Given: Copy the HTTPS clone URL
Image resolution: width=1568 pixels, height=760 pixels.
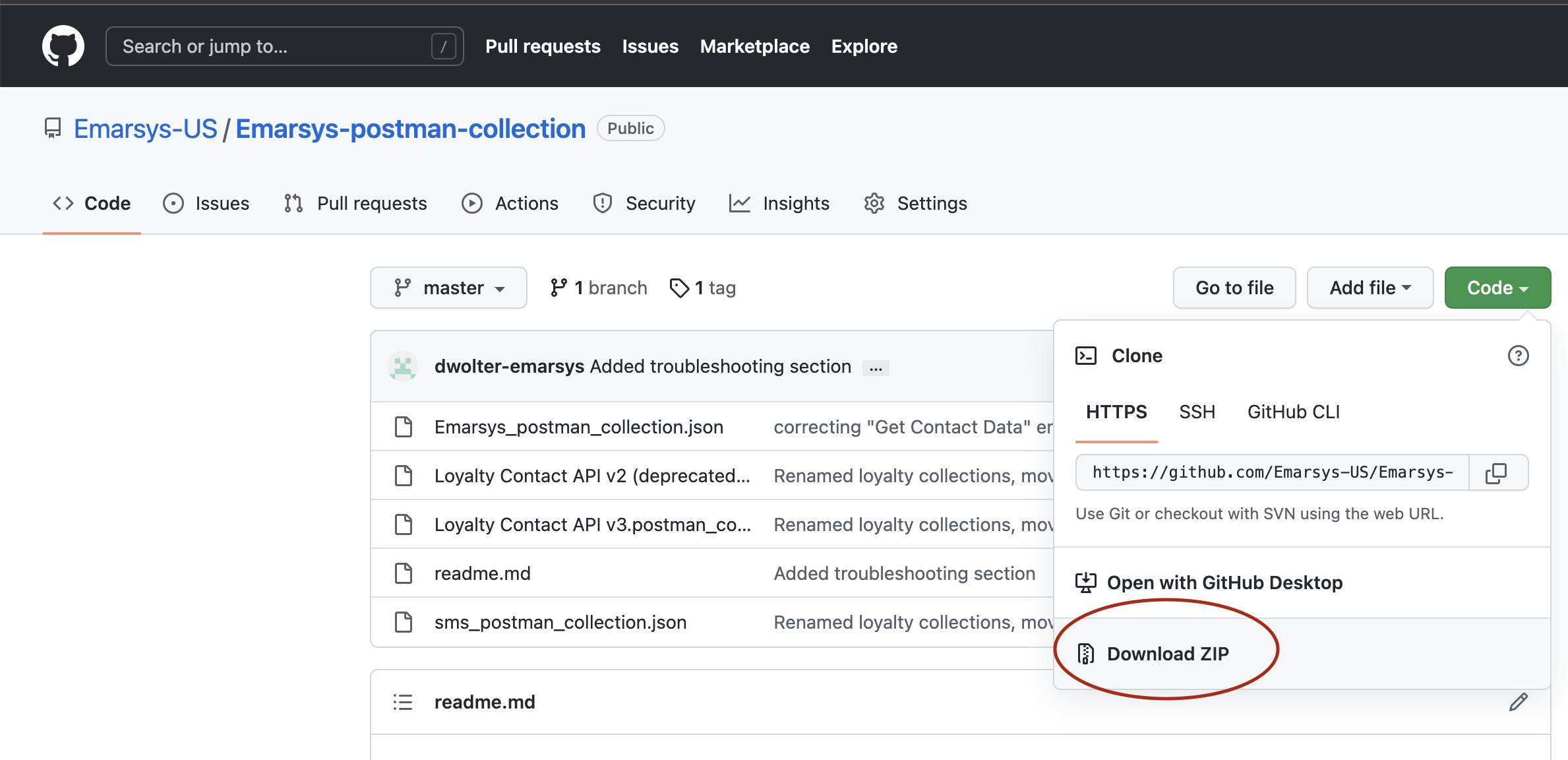Looking at the screenshot, I should pos(1497,472).
